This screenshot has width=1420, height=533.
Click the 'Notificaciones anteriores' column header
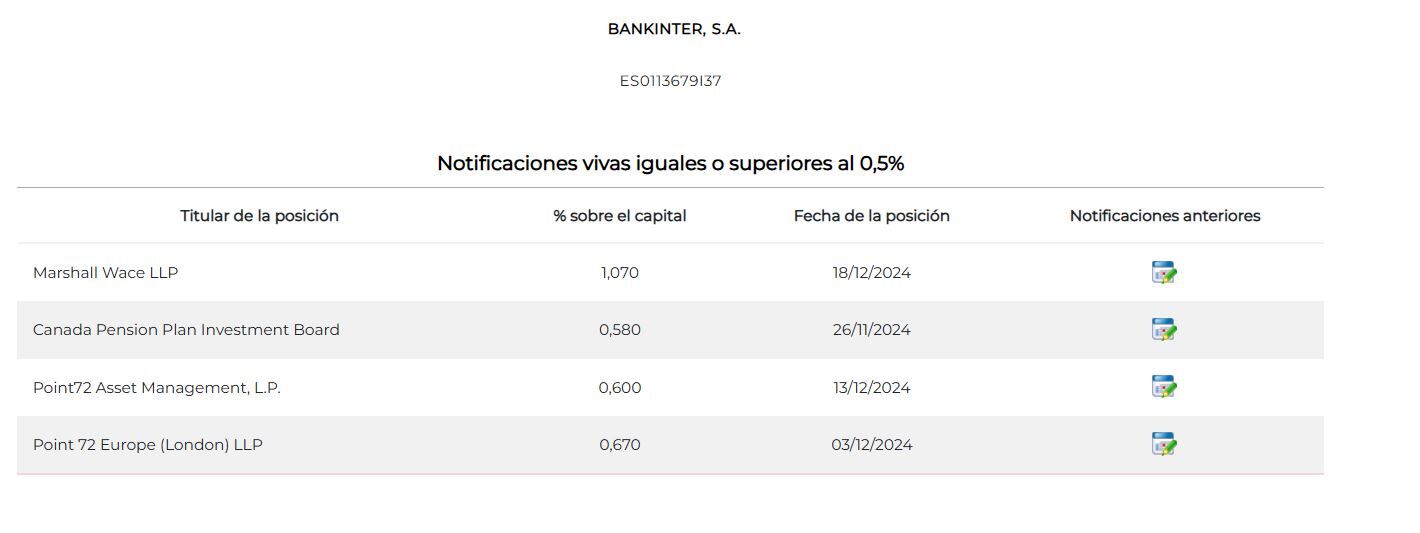tap(1164, 216)
